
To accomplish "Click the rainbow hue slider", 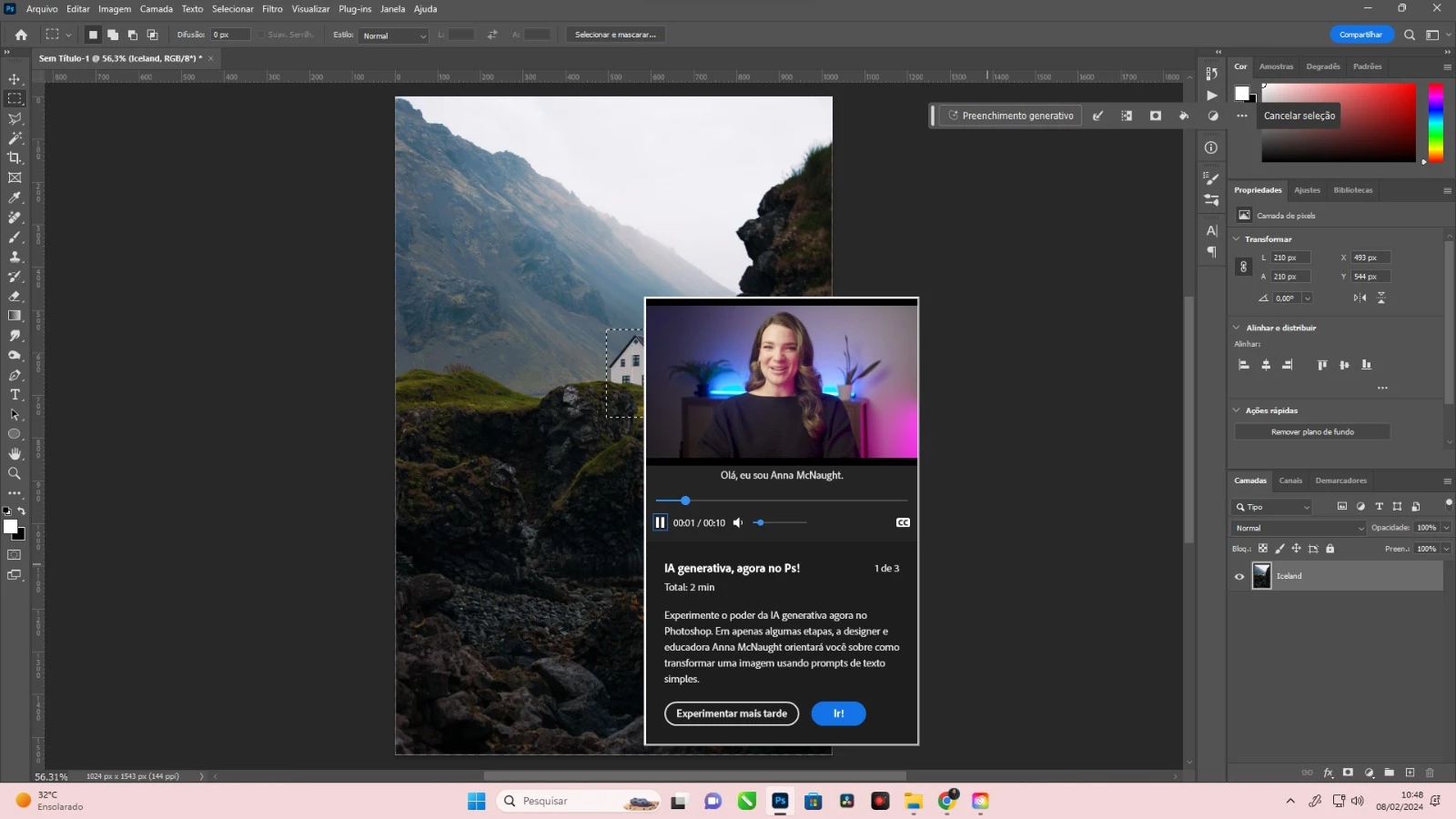I will (x=1435, y=123).
